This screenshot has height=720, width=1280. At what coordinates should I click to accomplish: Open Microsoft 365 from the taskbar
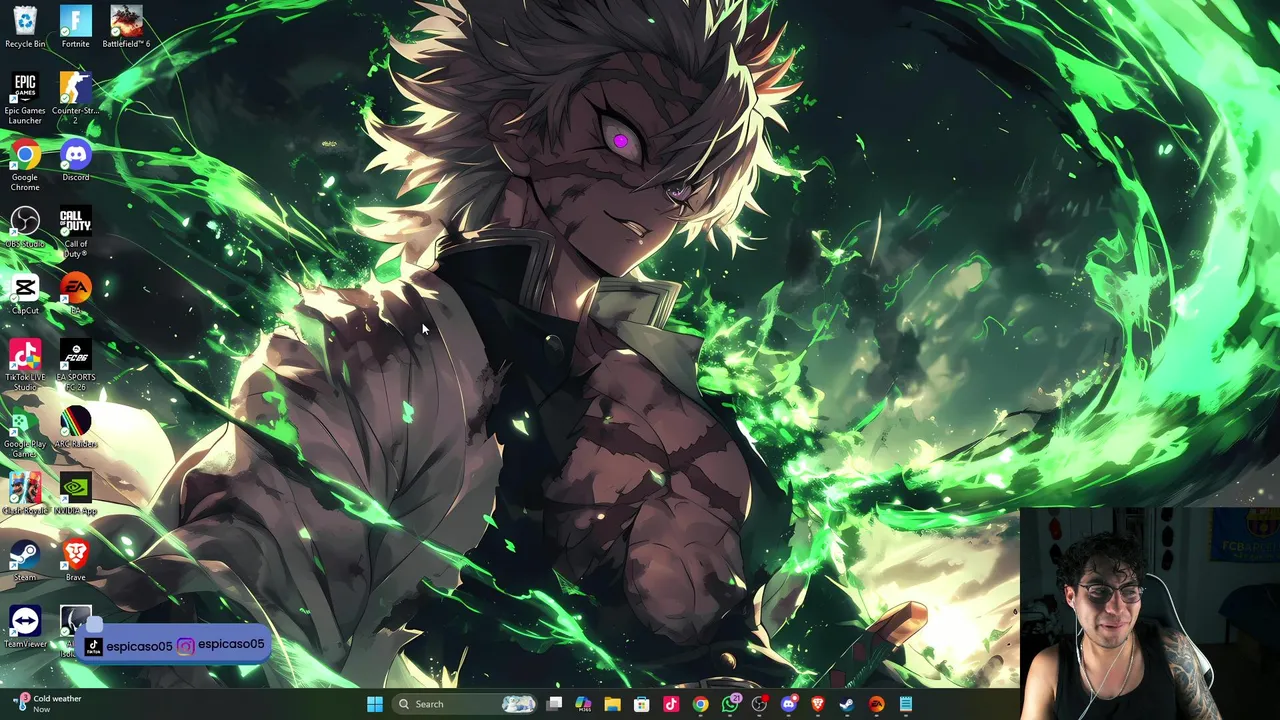point(584,704)
